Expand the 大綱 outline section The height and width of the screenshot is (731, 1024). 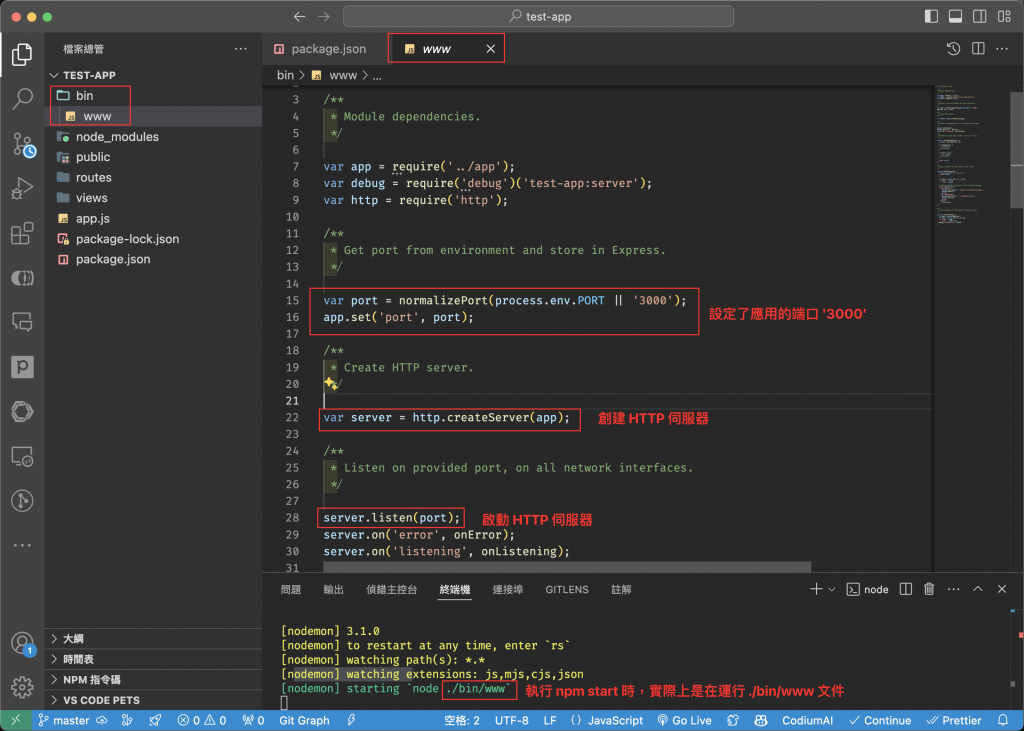(x=153, y=639)
